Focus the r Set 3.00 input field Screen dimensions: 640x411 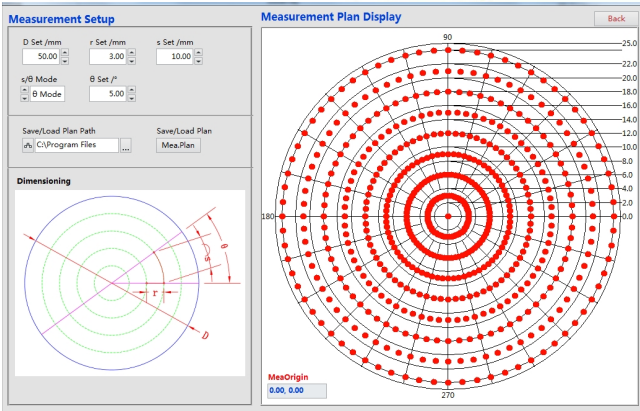click(108, 56)
